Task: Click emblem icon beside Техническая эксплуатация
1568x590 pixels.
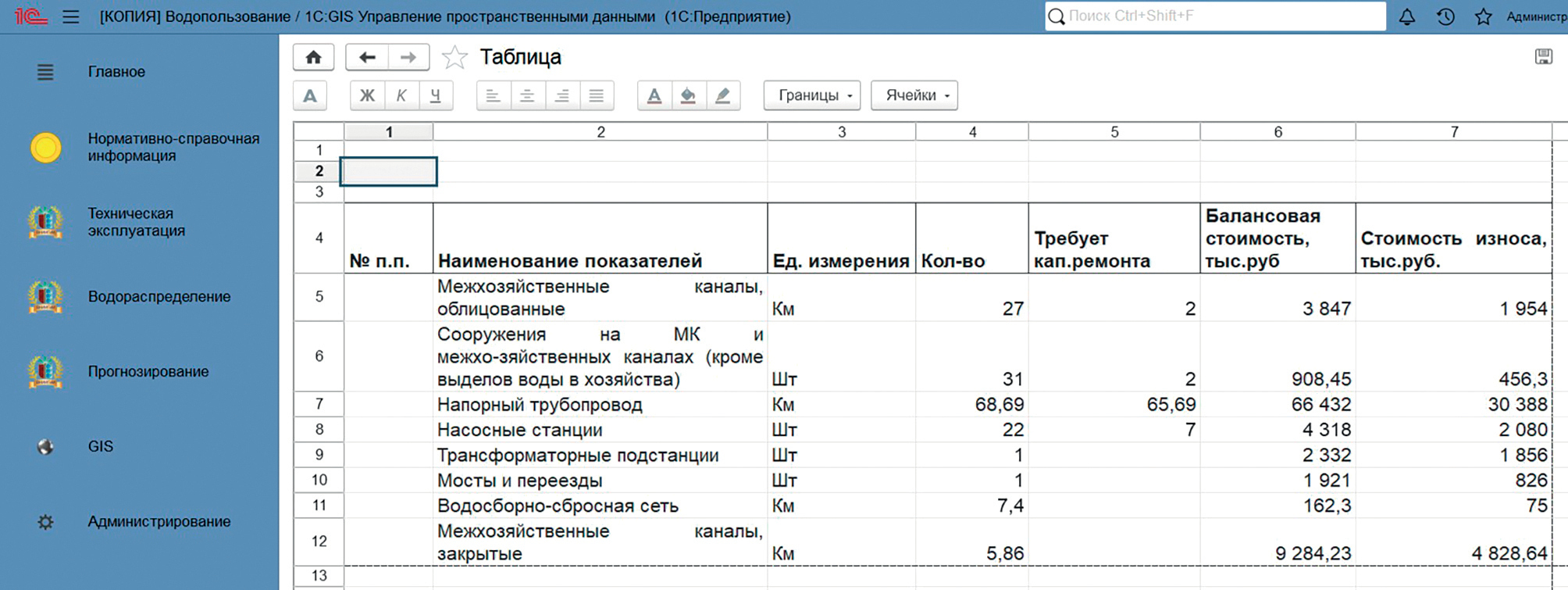Action: click(x=45, y=222)
